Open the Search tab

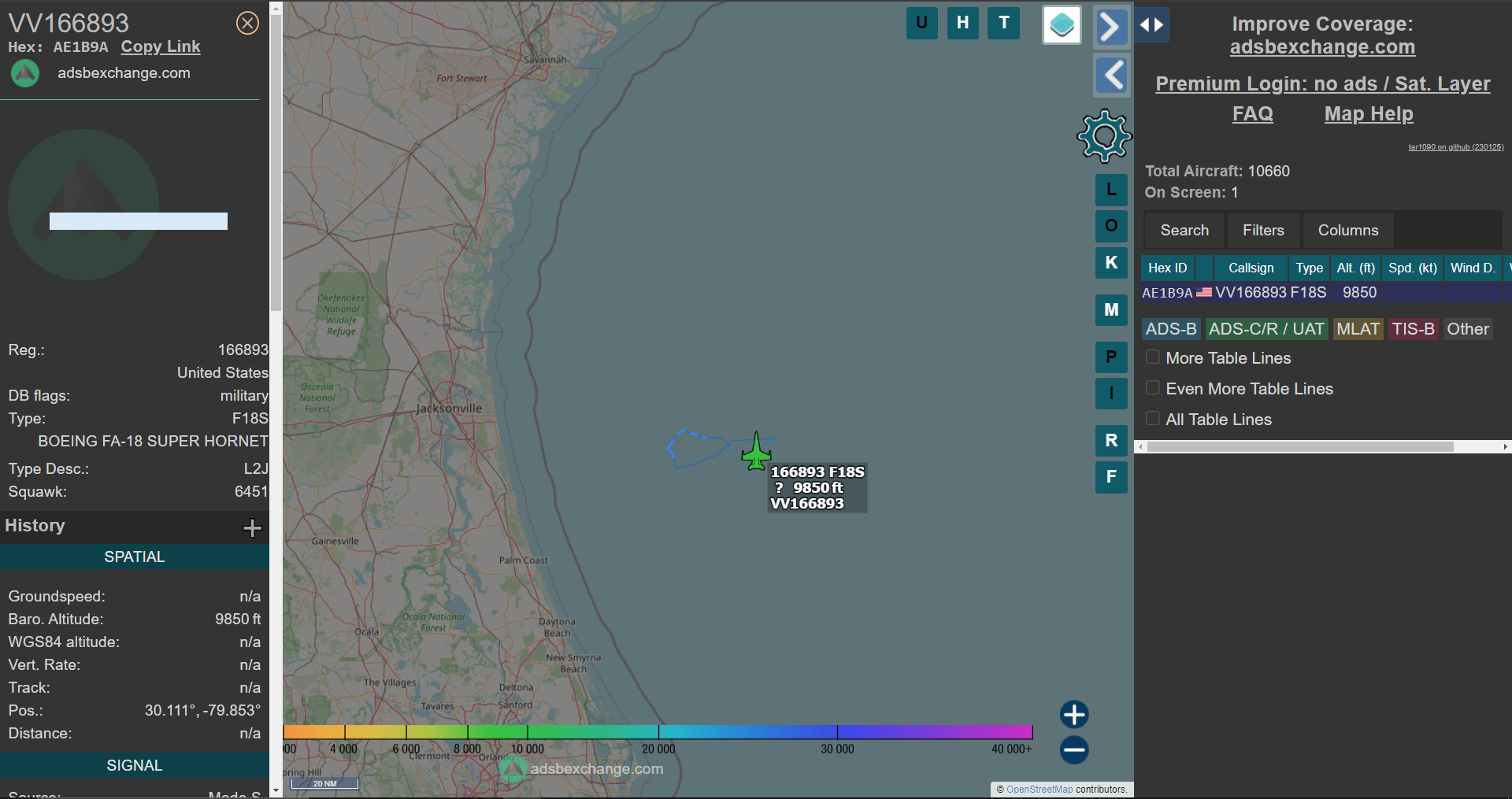coord(1184,230)
